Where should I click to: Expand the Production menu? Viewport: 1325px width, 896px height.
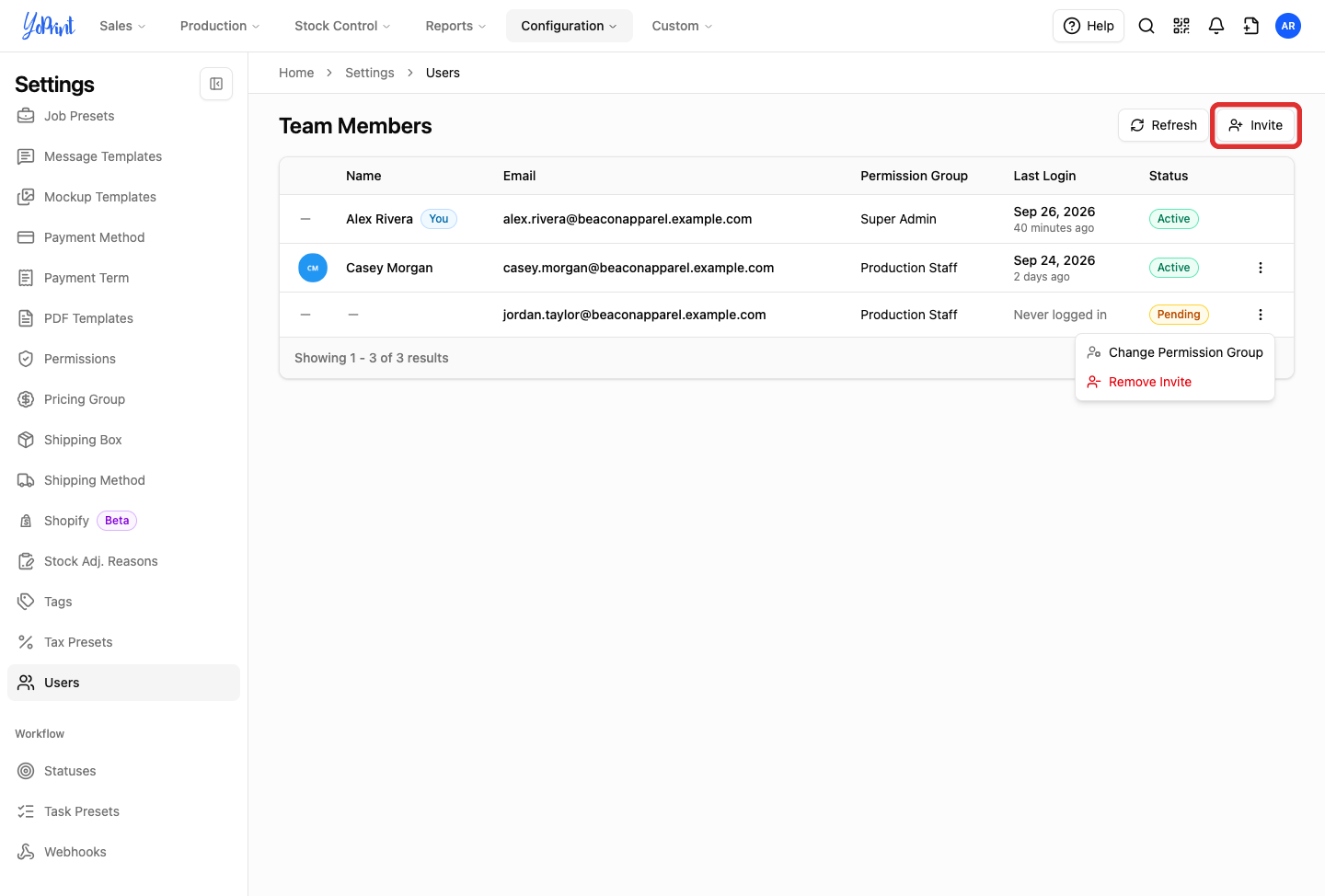point(220,26)
